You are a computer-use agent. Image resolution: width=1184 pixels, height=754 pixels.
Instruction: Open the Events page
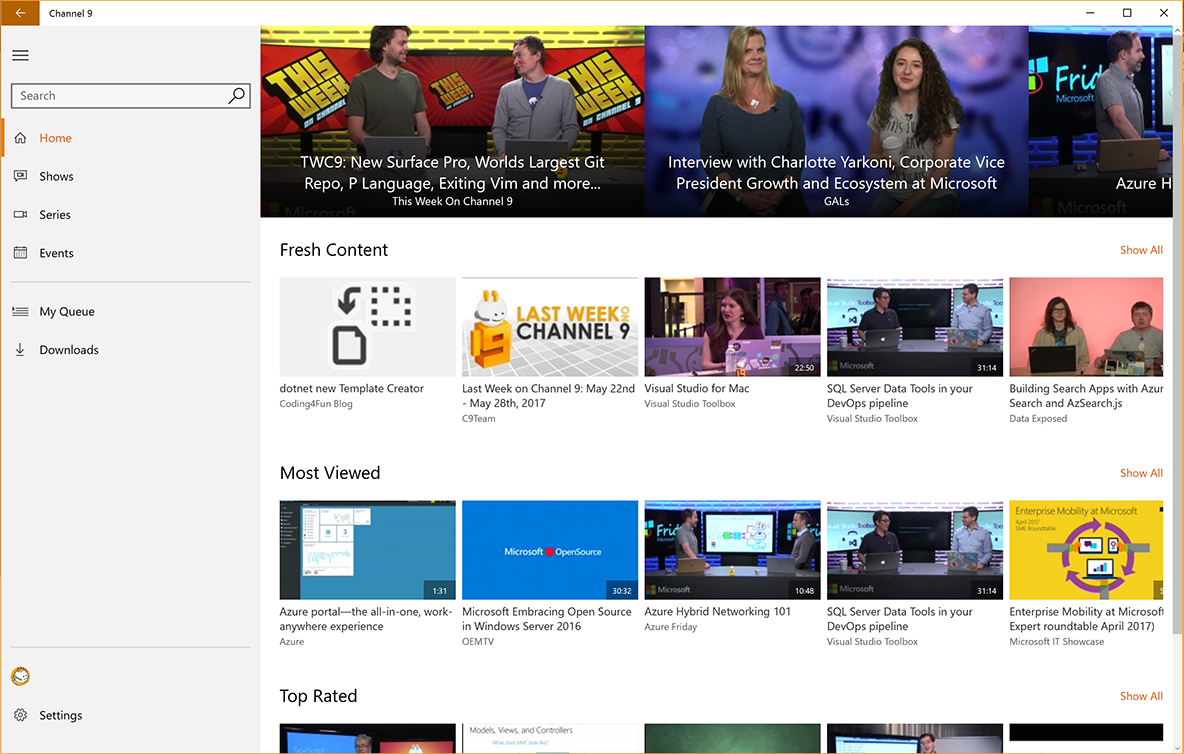pos(56,253)
